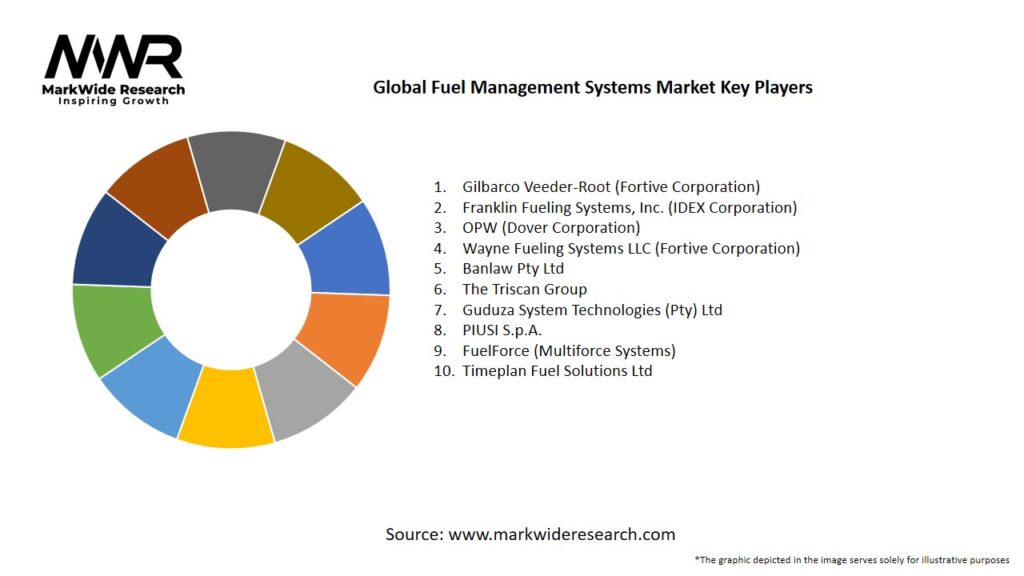Click the chart title text
The image size is (1024, 576).
coord(592,87)
